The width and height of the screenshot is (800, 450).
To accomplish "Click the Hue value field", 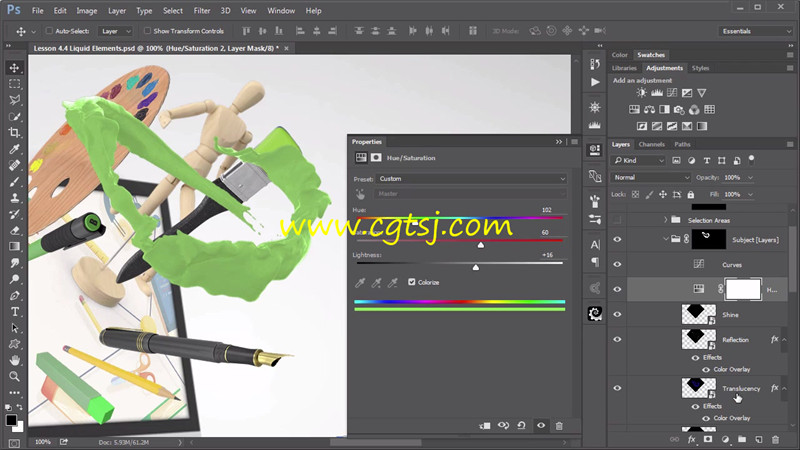I will click(546, 210).
